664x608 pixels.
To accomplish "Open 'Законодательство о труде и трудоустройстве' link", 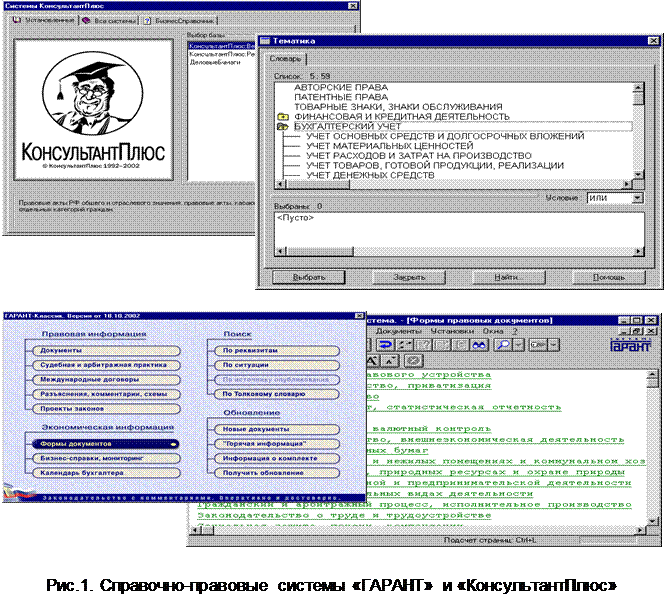I will point(344,516).
